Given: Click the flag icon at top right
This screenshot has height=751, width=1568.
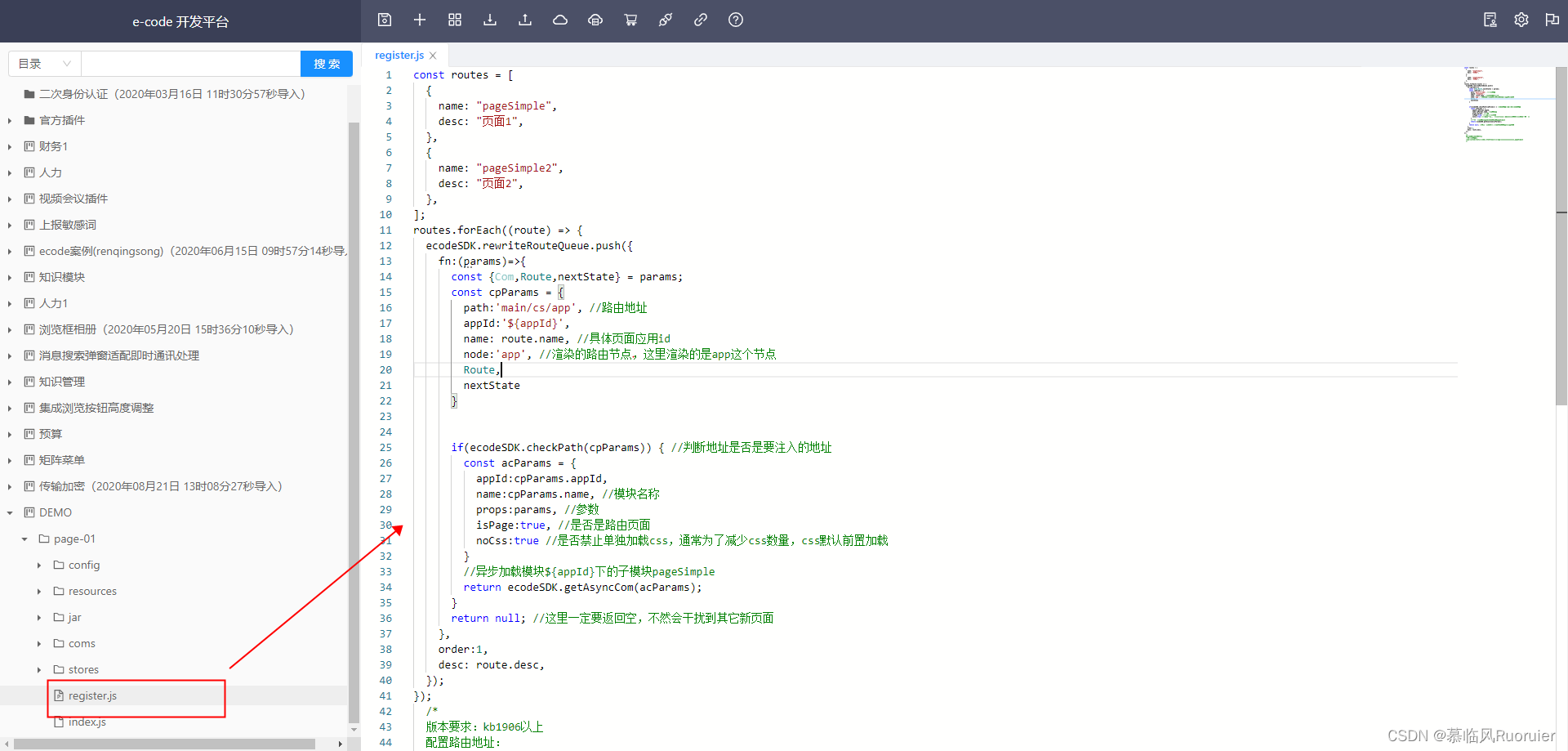Looking at the screenshot, I should point(1552,20).
